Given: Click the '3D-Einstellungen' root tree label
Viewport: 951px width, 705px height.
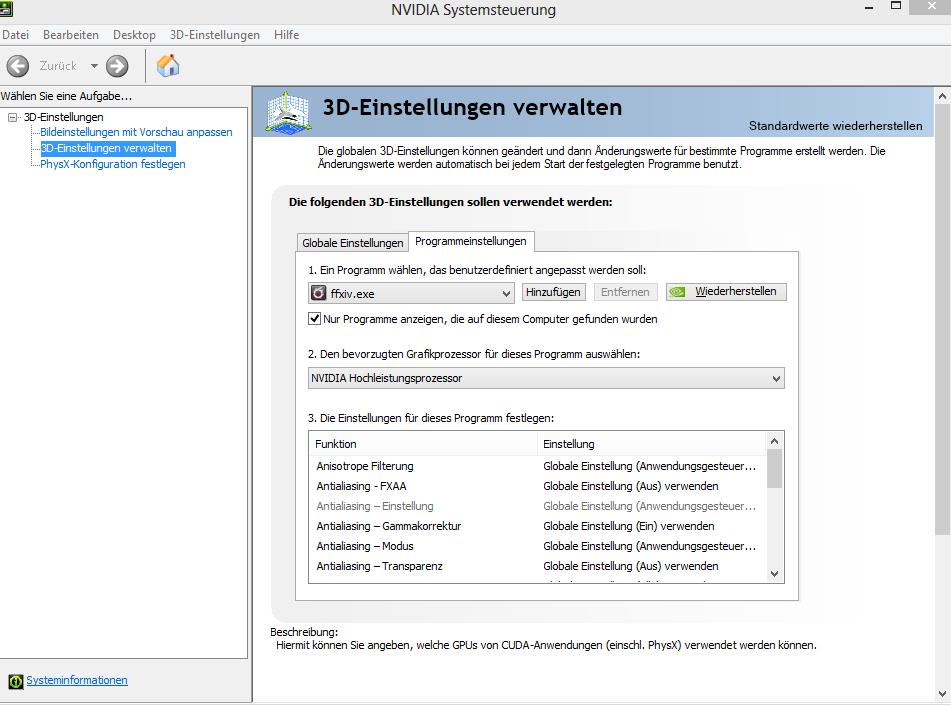Looking at the screenshot, I should (x=64, y=117).
